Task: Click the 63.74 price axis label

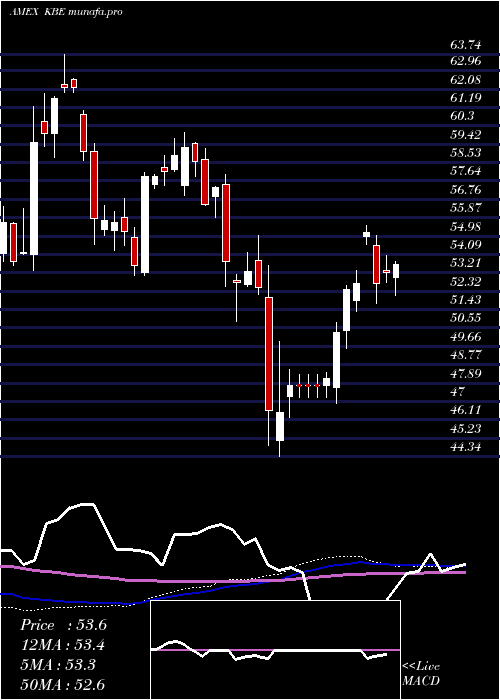Action: 466,45
